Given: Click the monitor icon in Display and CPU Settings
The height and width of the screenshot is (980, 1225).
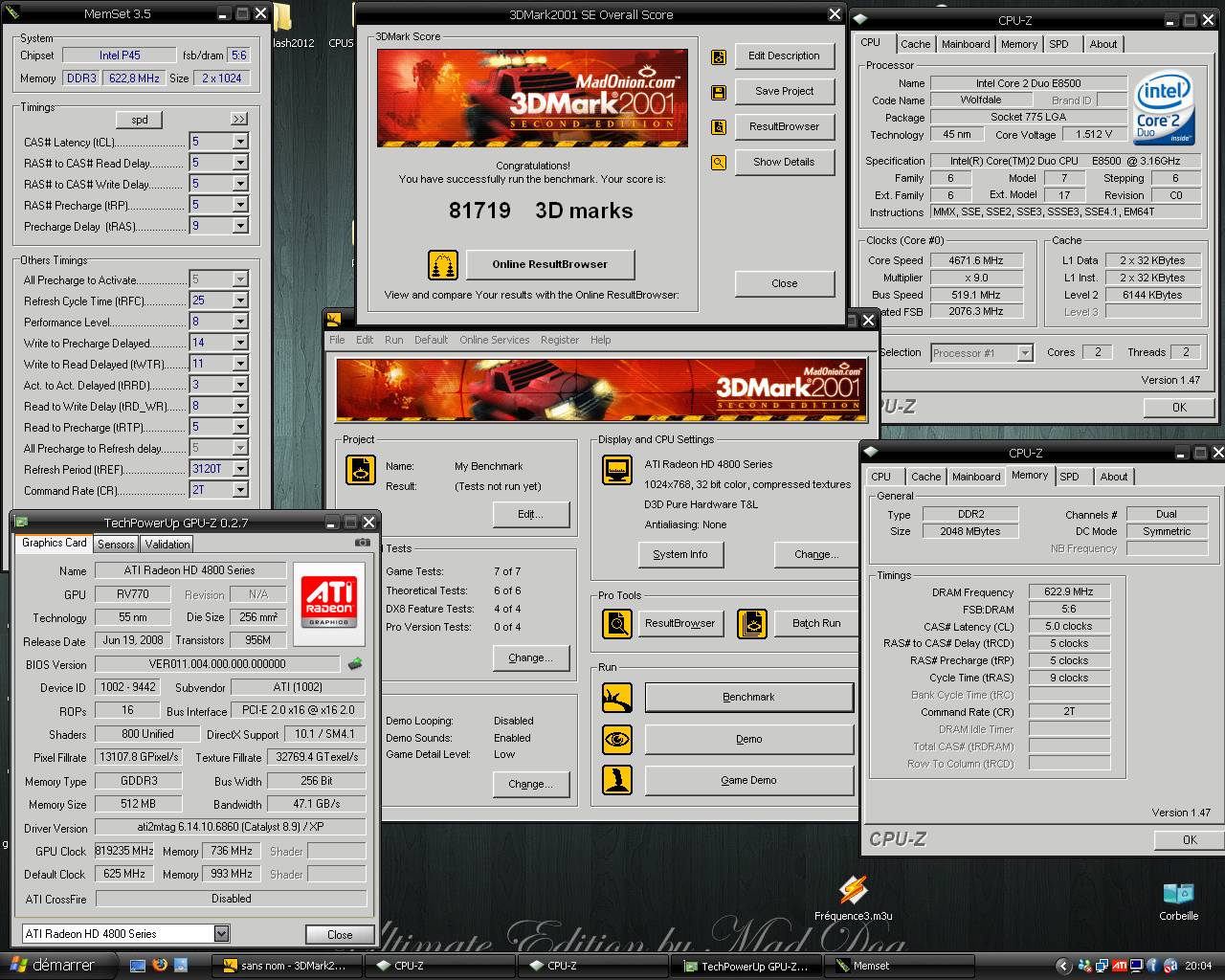Looking at the screenshot, I should (x=617, y=470).
